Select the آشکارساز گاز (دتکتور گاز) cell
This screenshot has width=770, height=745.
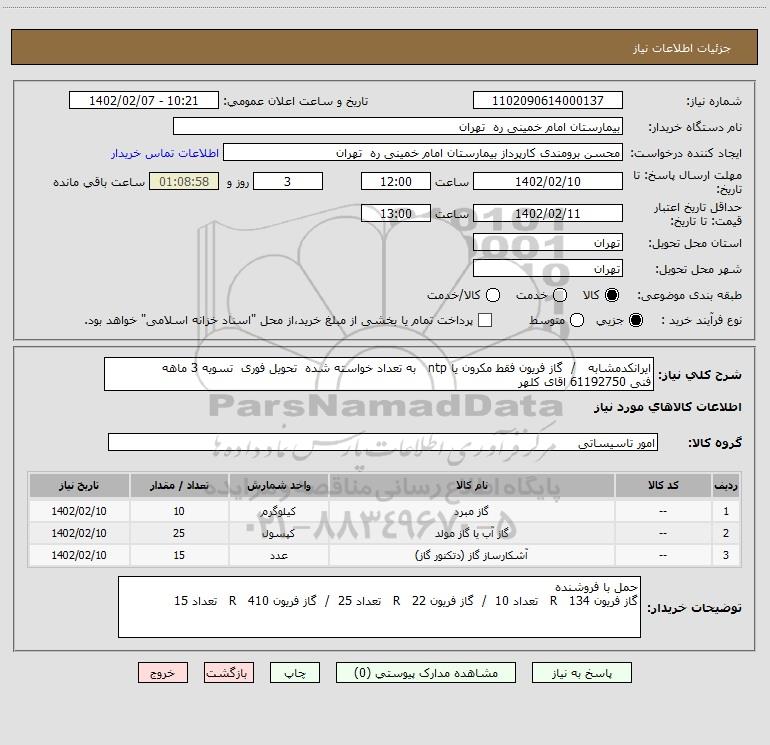pos(471,555)
